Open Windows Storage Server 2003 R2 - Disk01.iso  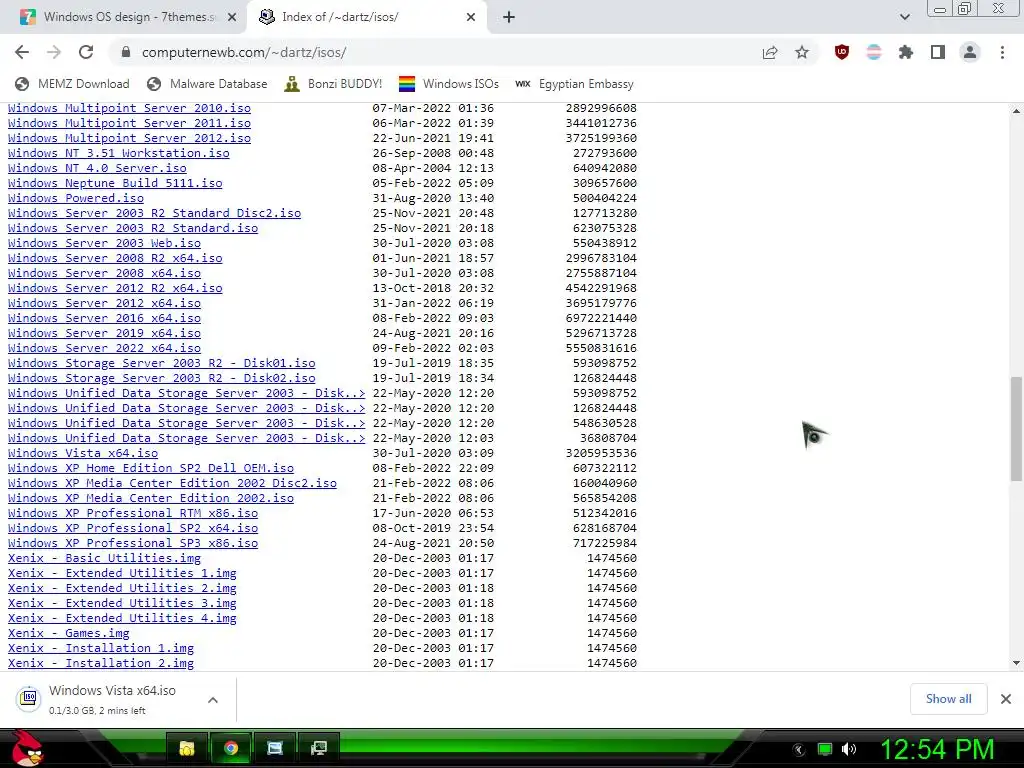[x=162, y=364]
